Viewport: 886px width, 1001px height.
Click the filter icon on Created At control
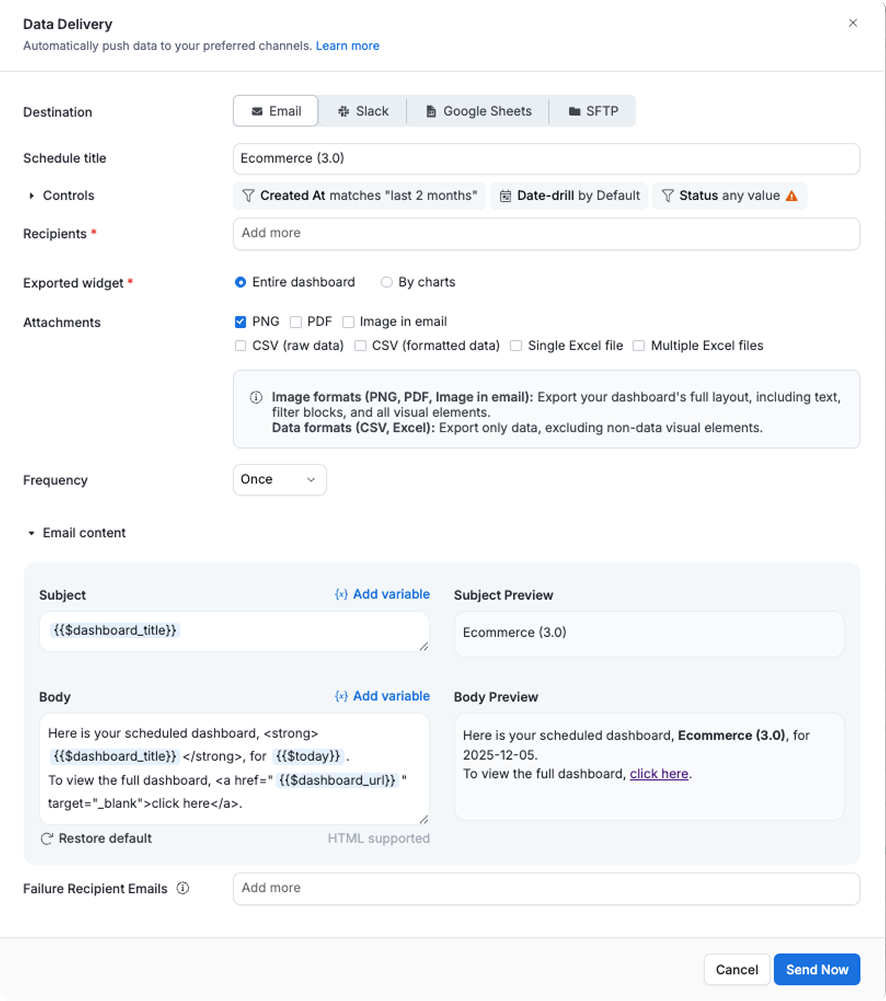247,195
